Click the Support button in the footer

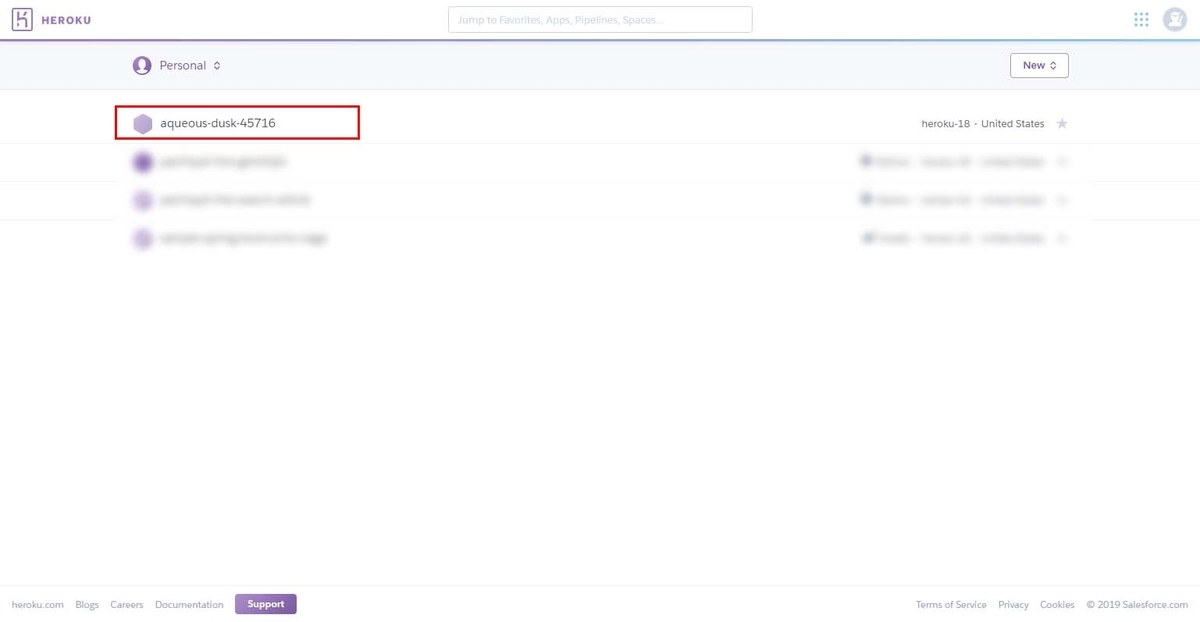pos(265,604)
